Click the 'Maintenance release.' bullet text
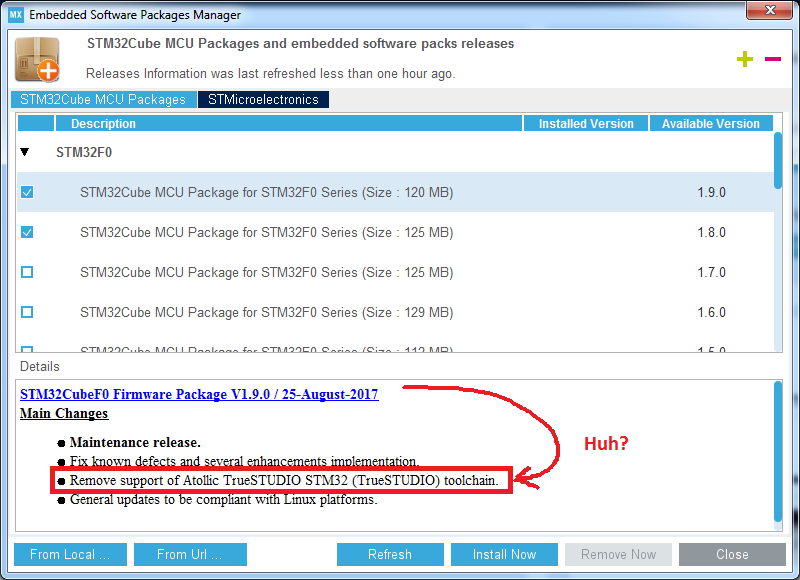 135,442
